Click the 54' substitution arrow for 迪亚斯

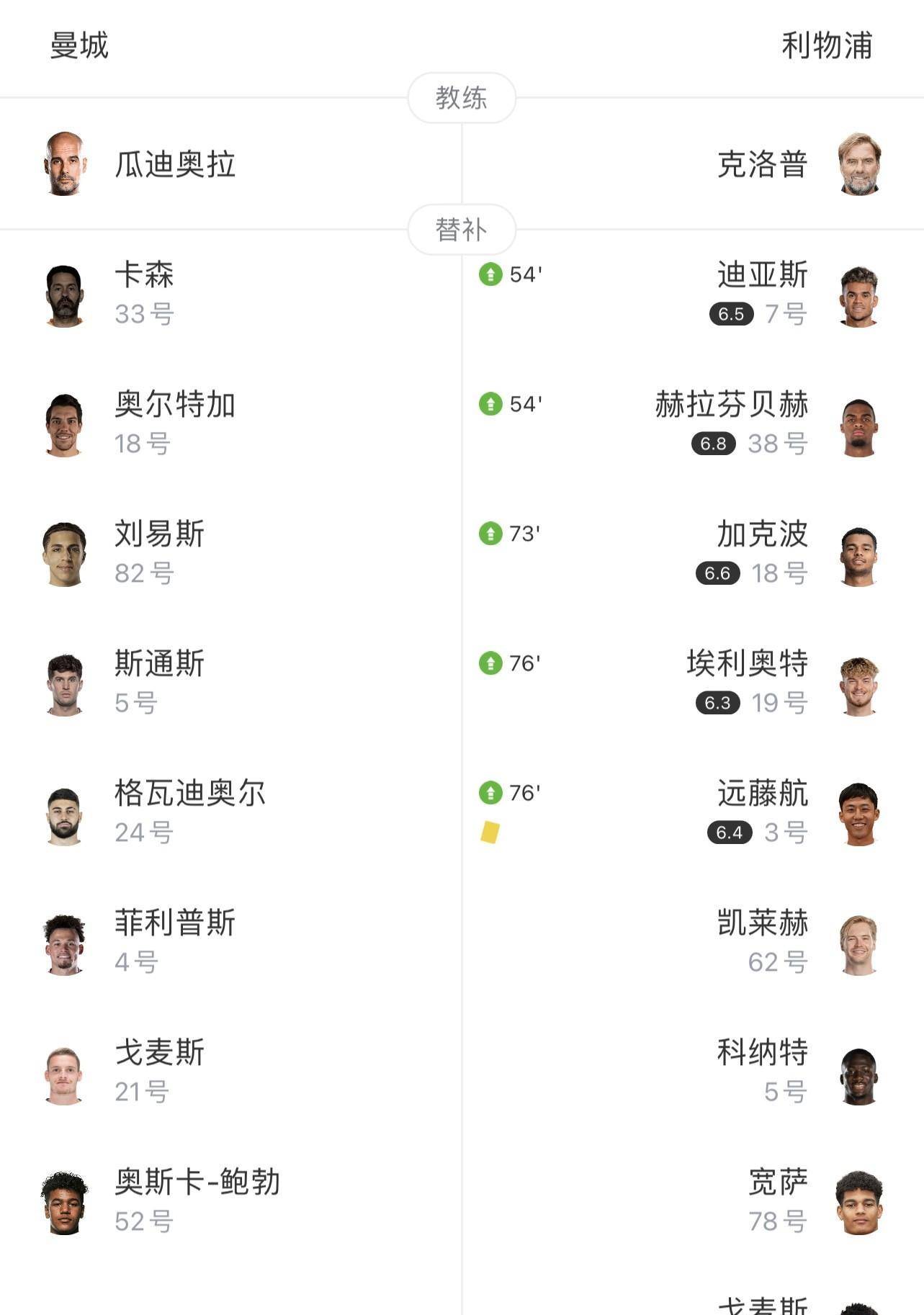tap(490, 274)
